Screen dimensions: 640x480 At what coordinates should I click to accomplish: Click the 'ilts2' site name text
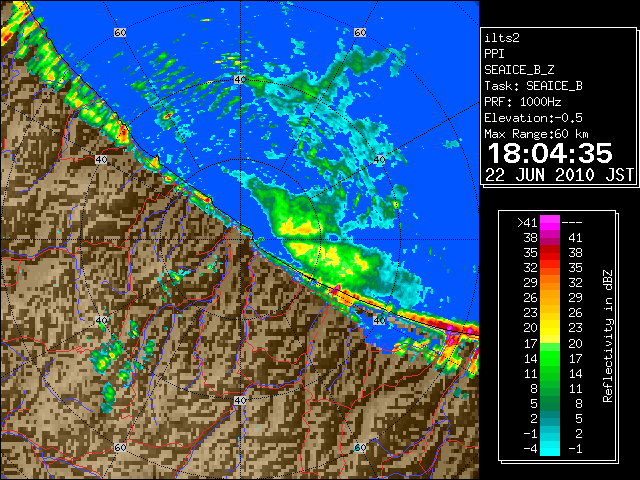coord(502,38)
